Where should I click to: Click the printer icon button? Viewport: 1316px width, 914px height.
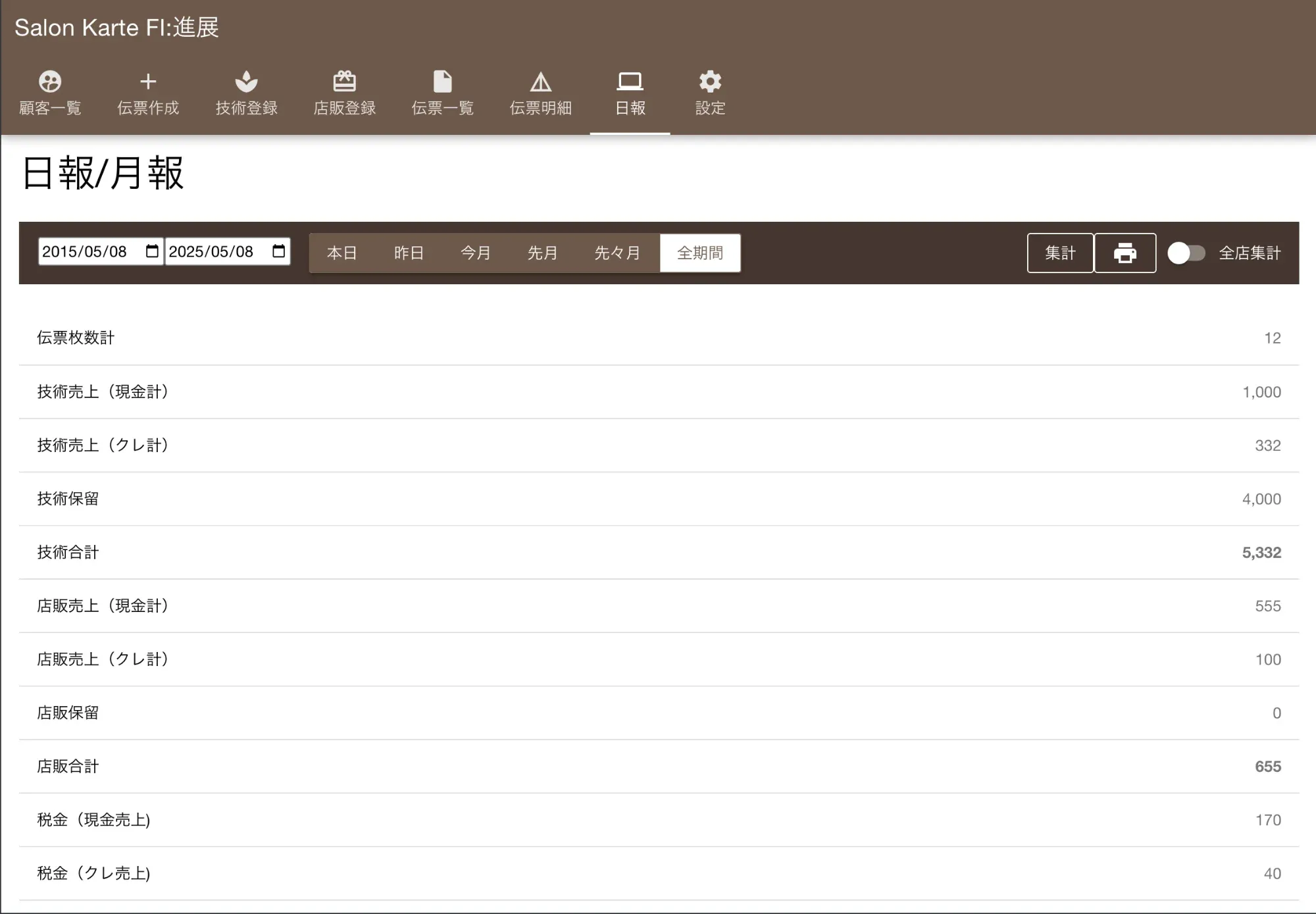pyautogui.click(x=1125, y=253)
